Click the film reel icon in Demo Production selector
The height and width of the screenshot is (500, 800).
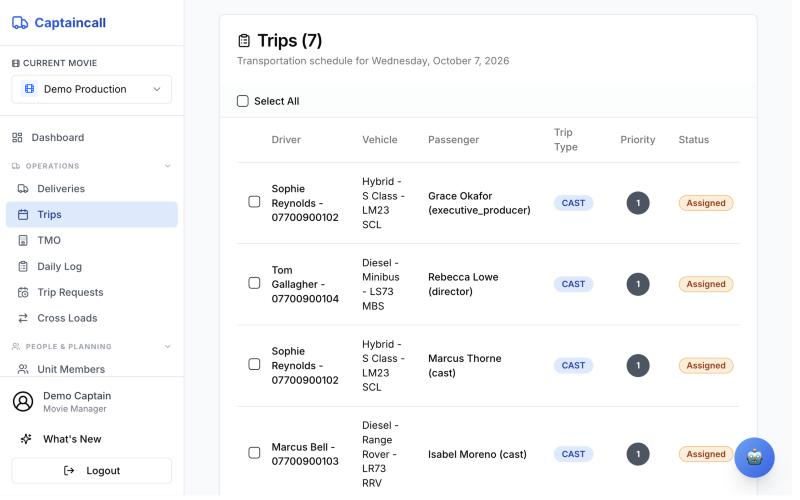point(30,89)
